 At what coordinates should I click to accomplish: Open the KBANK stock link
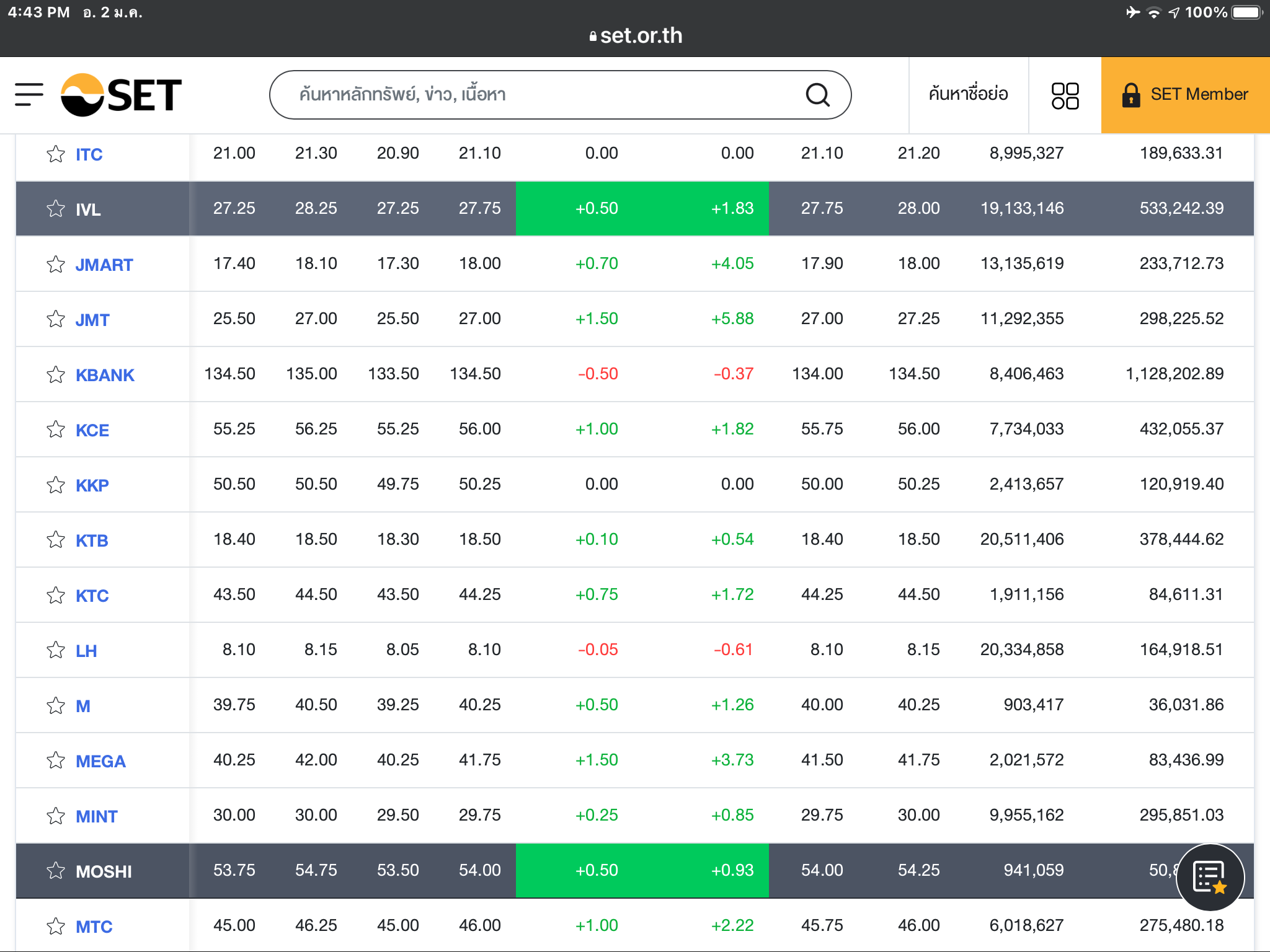coord(105,375)
